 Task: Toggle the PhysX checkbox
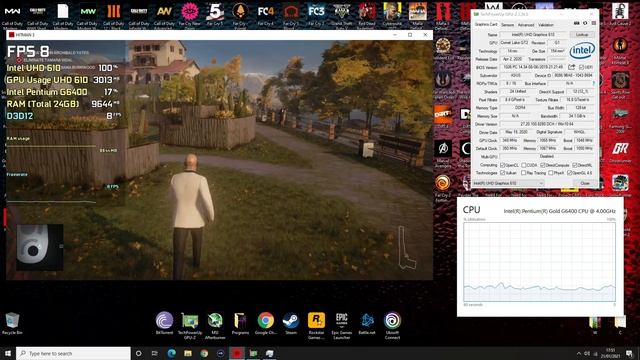coord(551,173)
